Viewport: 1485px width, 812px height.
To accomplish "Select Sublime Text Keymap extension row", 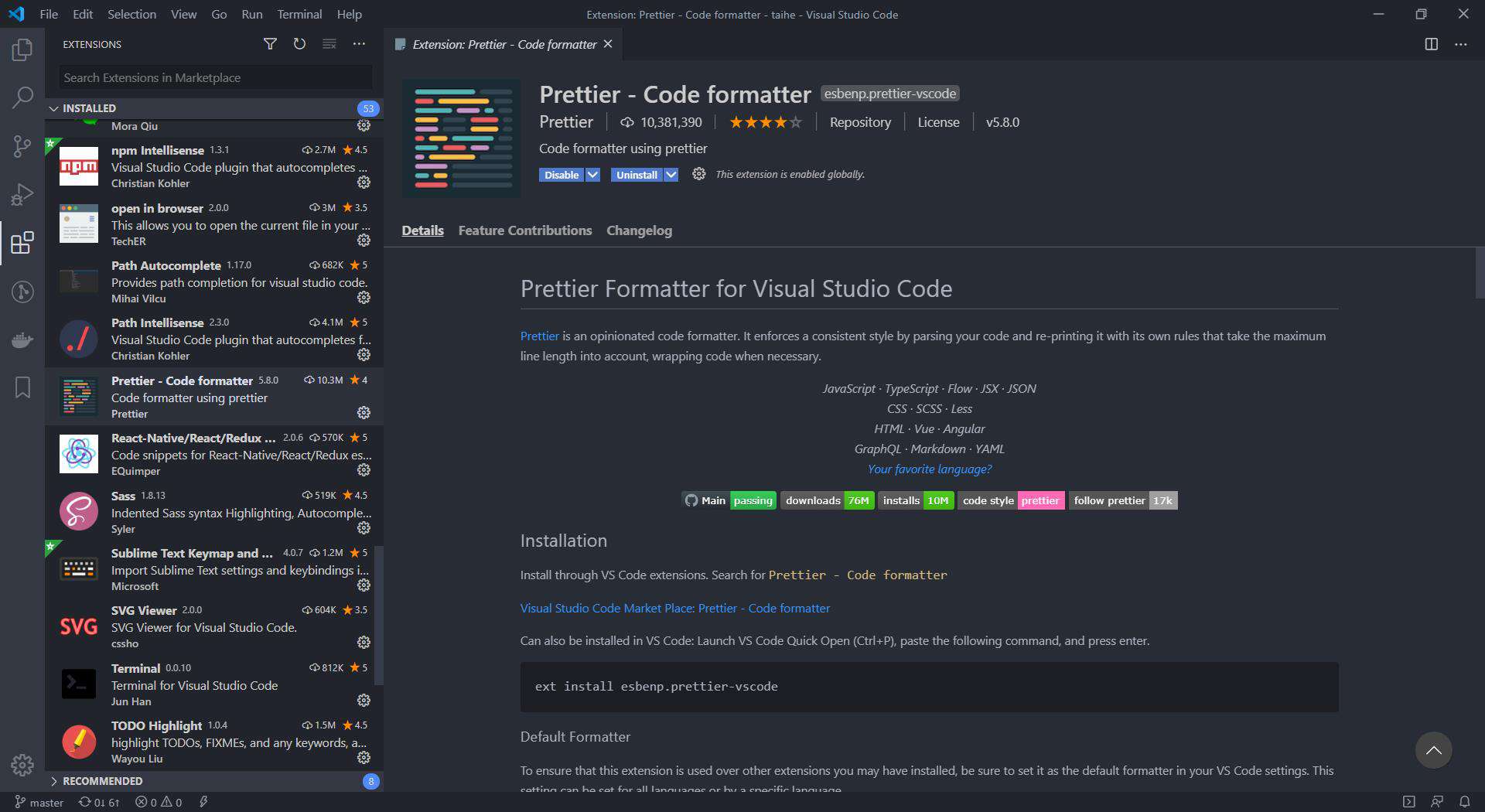I will [215, 569].
